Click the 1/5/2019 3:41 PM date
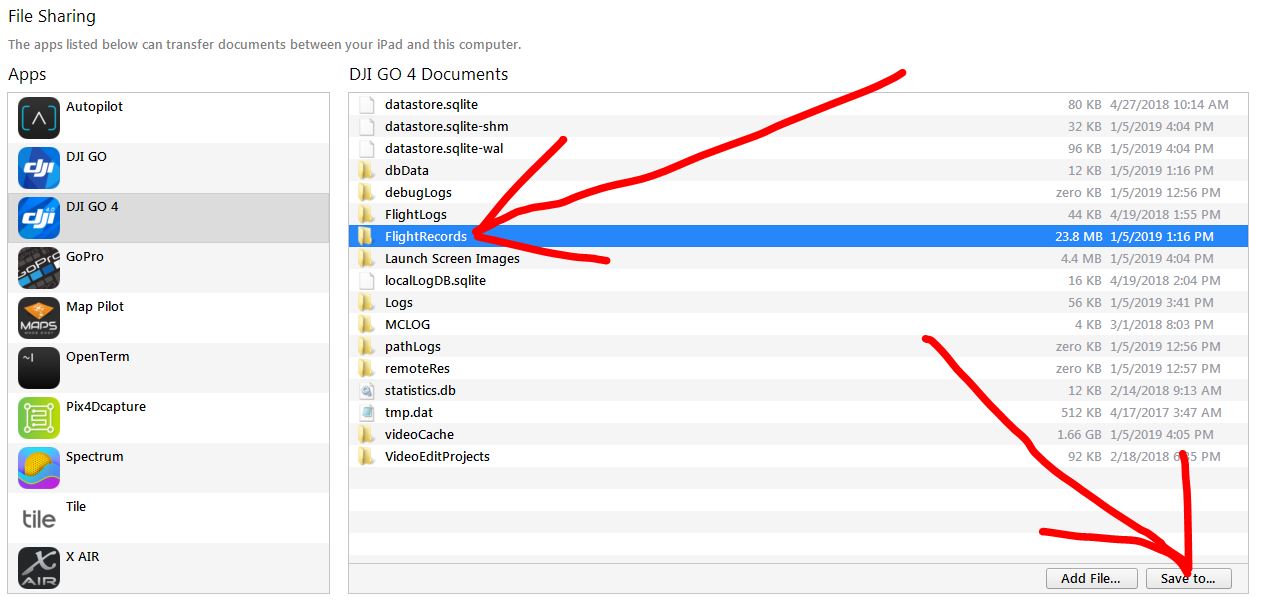Viewport: 1265px width, 602px height. (1161, 302)
